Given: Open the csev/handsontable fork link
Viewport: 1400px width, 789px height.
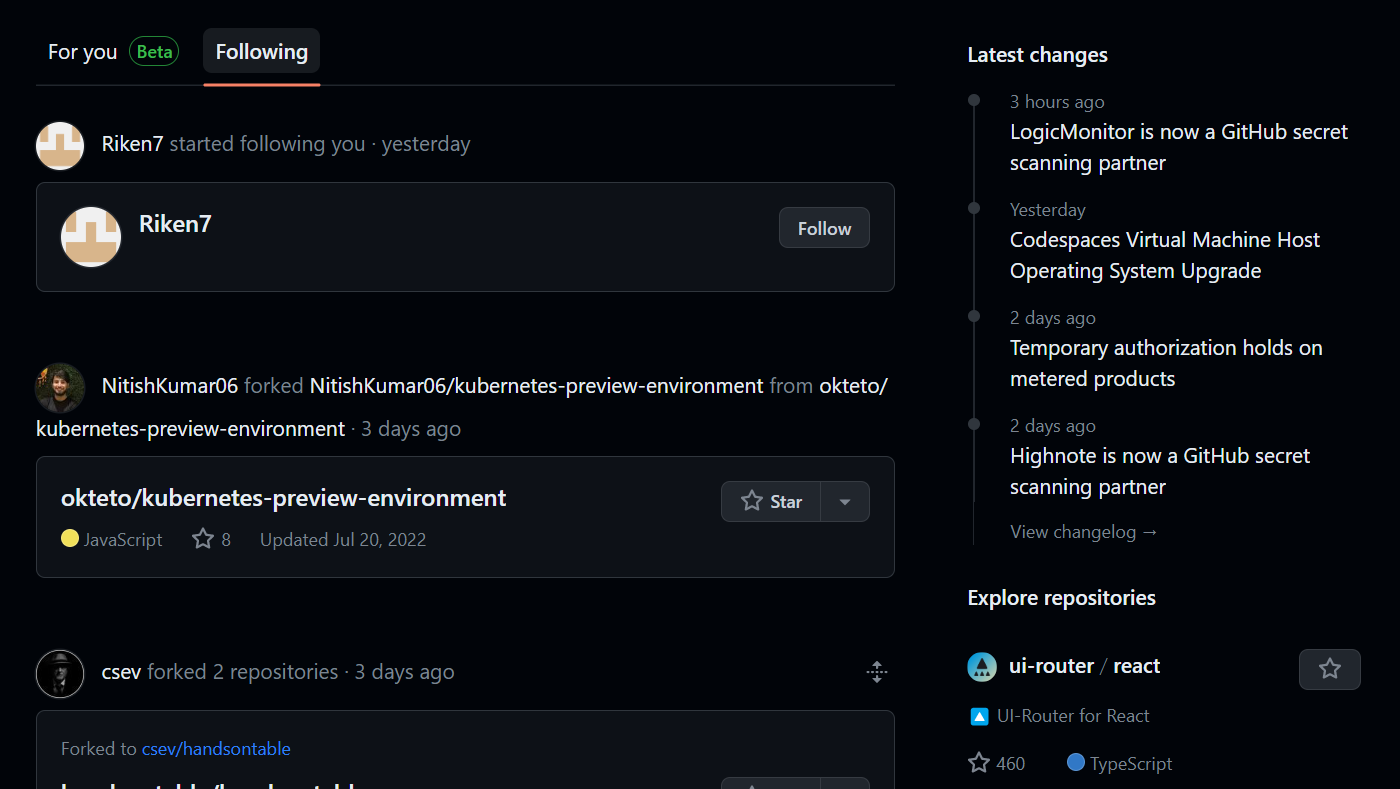Looking at the screenshot, I should point(216,748).
